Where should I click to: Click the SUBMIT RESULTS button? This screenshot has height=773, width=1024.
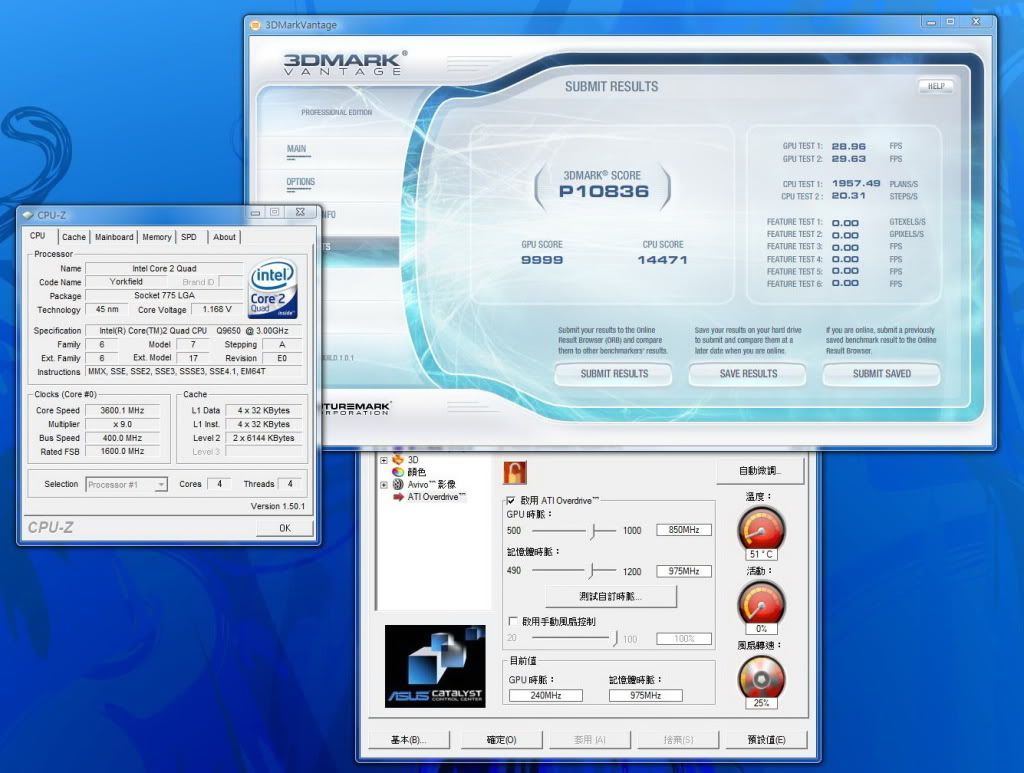click(x=614, y=374)
